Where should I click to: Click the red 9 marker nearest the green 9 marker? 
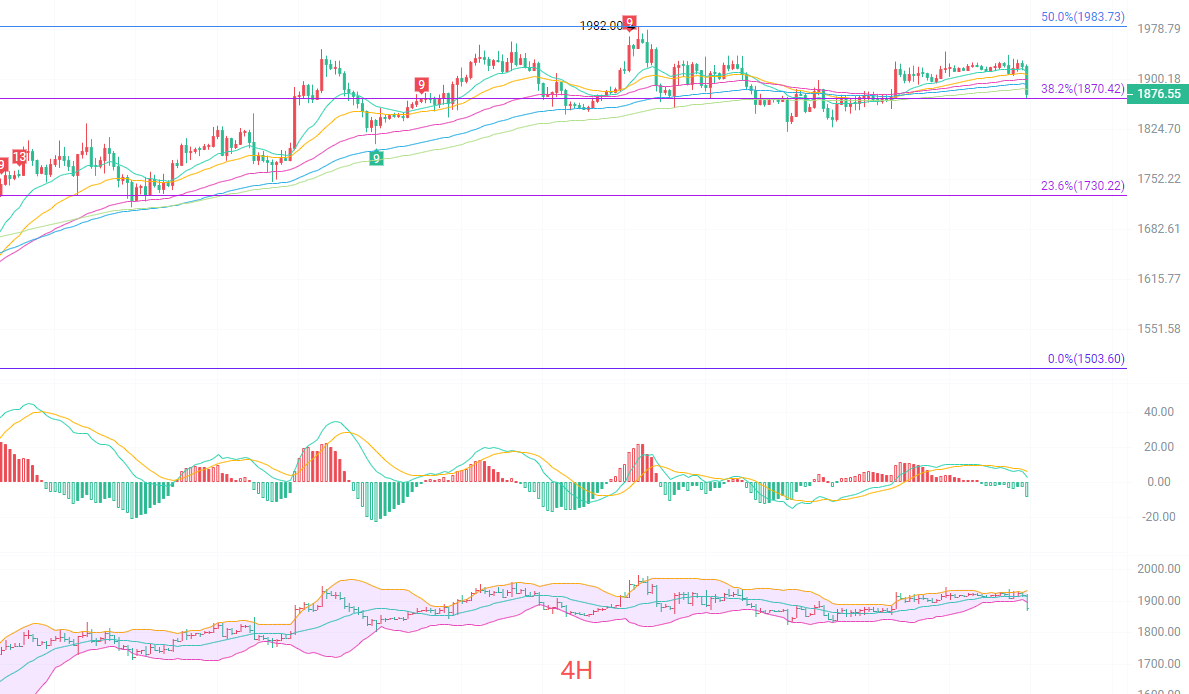click(x=421, y=85)
